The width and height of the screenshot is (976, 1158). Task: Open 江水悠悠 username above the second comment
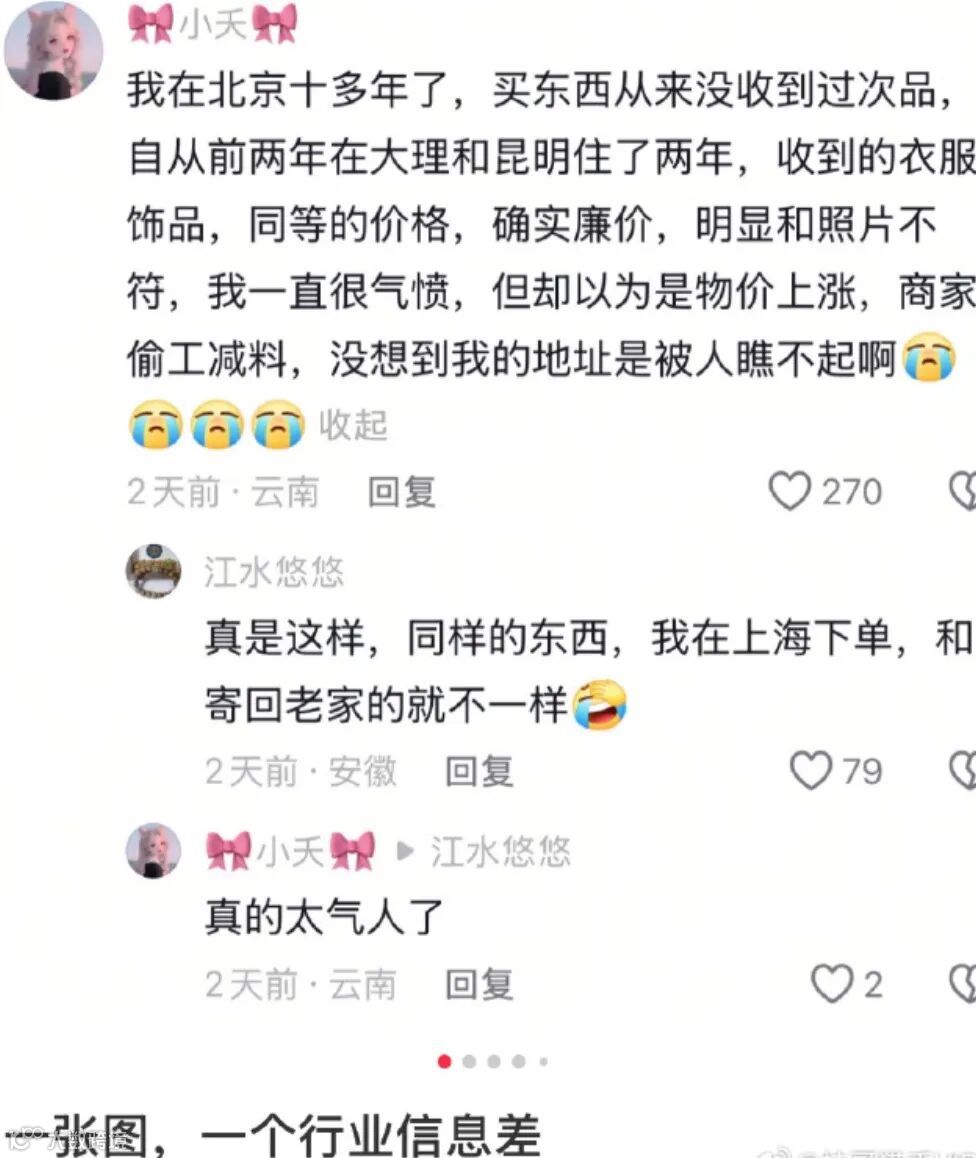point(274,572)
